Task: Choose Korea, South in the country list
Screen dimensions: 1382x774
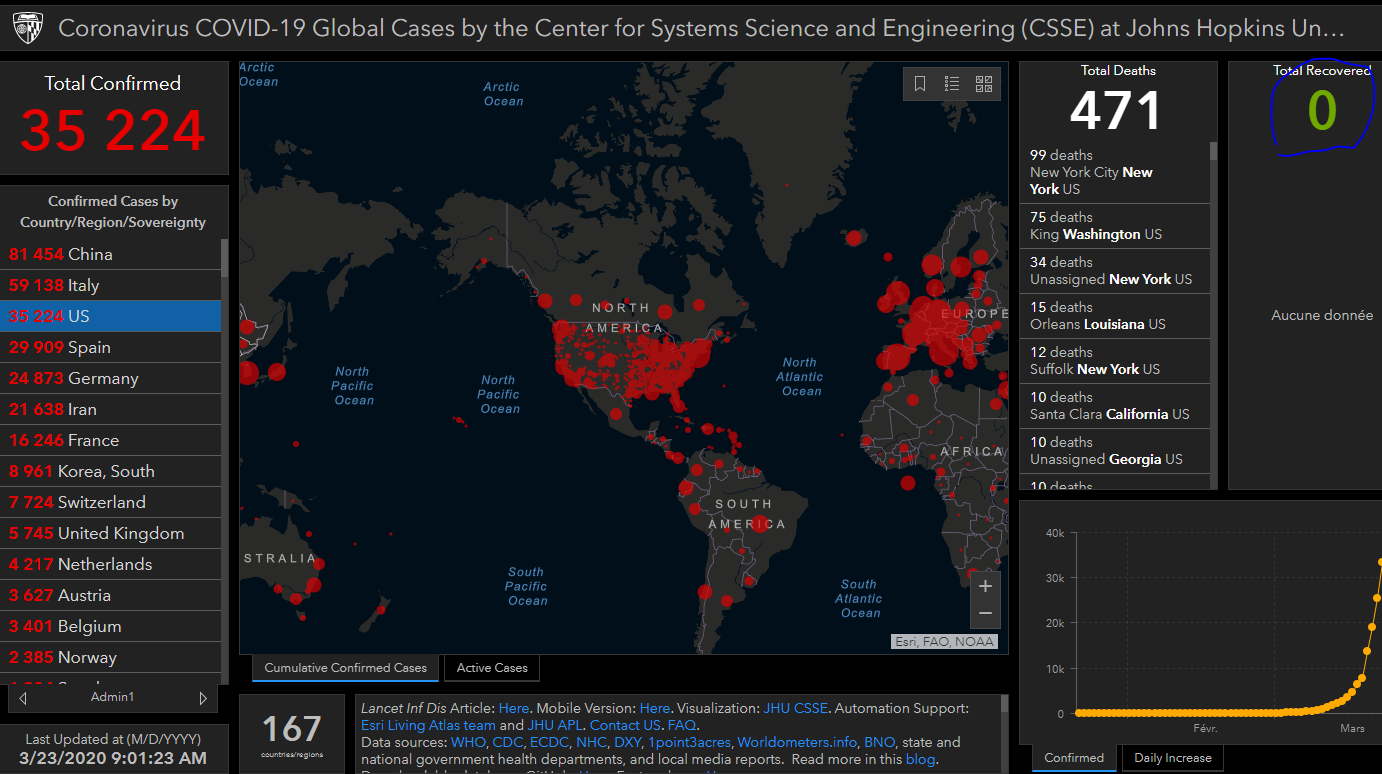Action: [x=110, y=471]
